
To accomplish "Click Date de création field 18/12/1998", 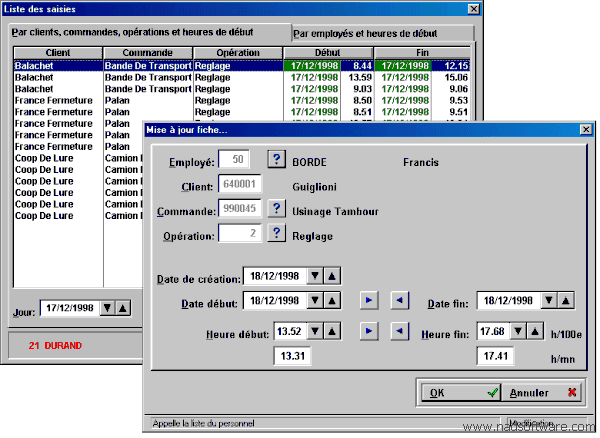I will pos(275,276).
